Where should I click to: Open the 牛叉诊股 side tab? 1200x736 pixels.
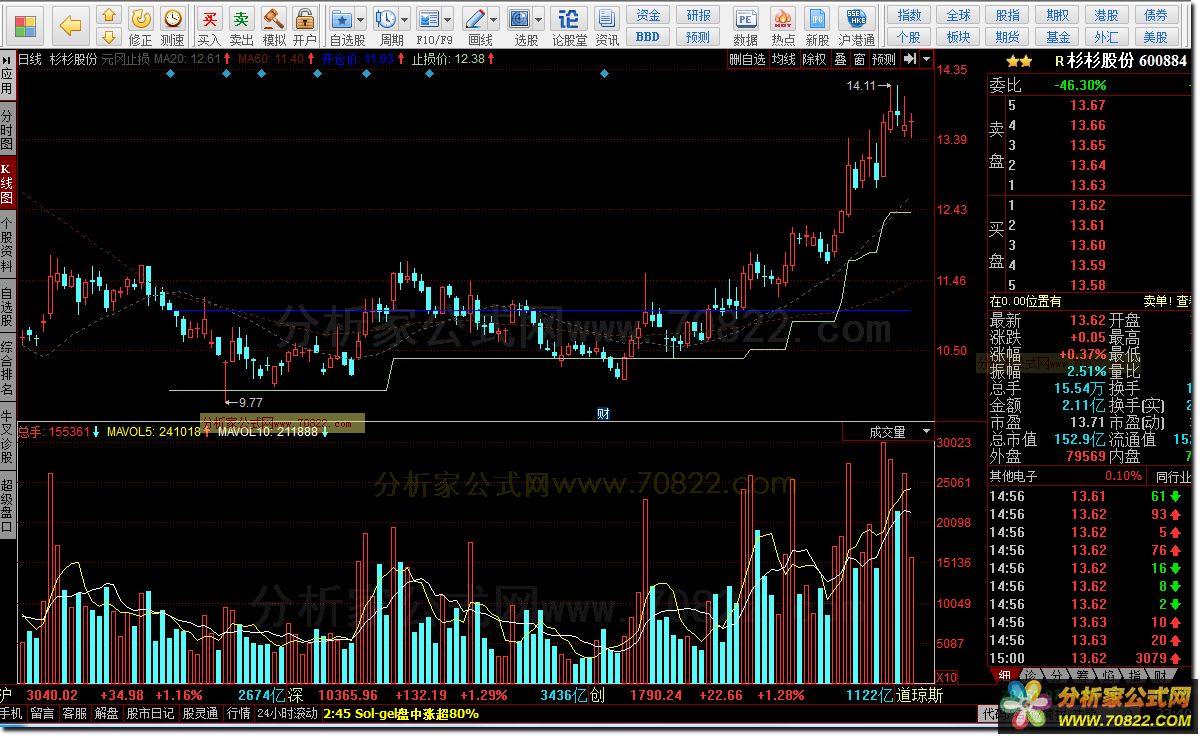coord(7,436)
